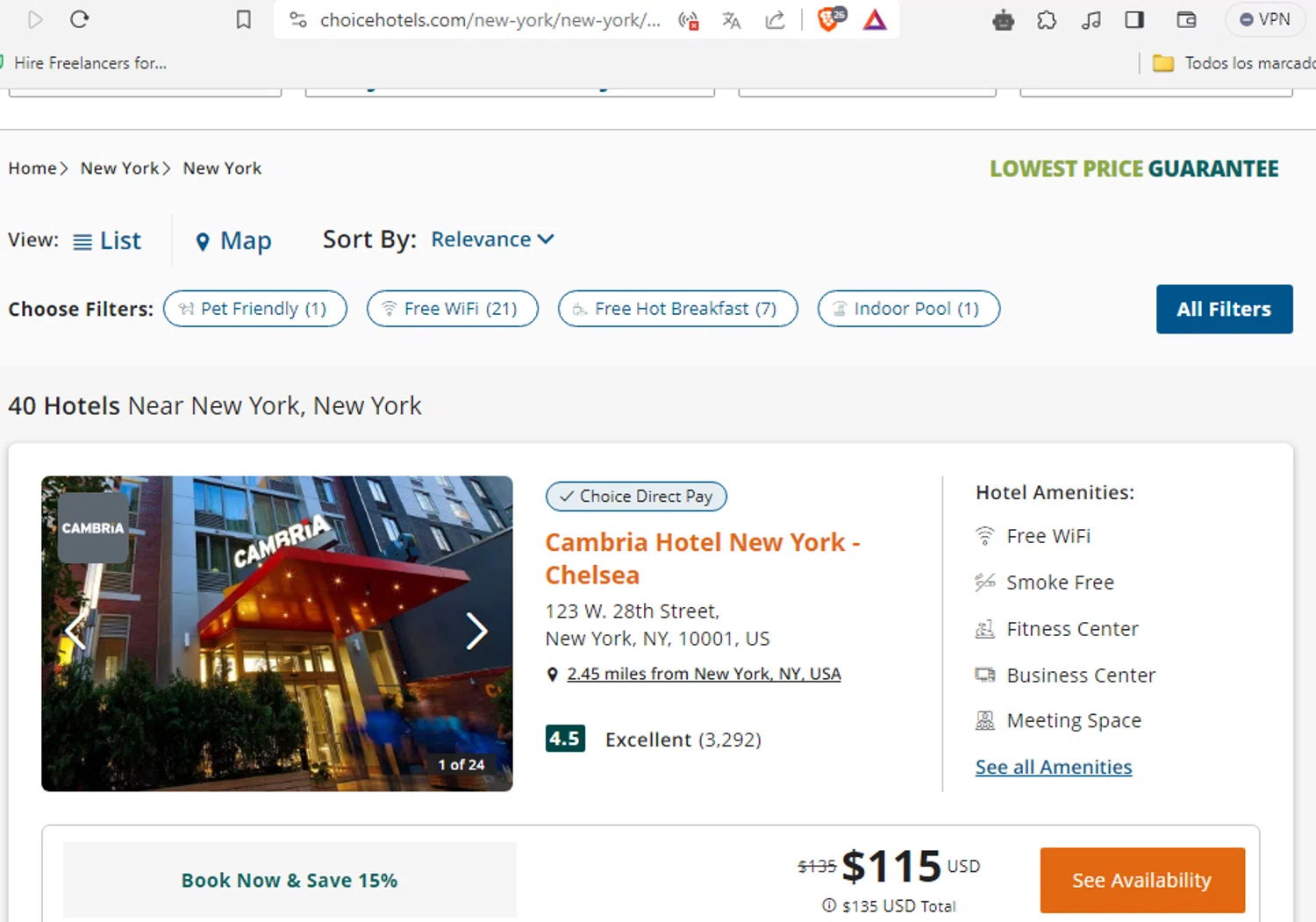Toggle the VPN button
Image resolution: width=1316 pixels, height=922 pixels.
(x=1265, y=19)
